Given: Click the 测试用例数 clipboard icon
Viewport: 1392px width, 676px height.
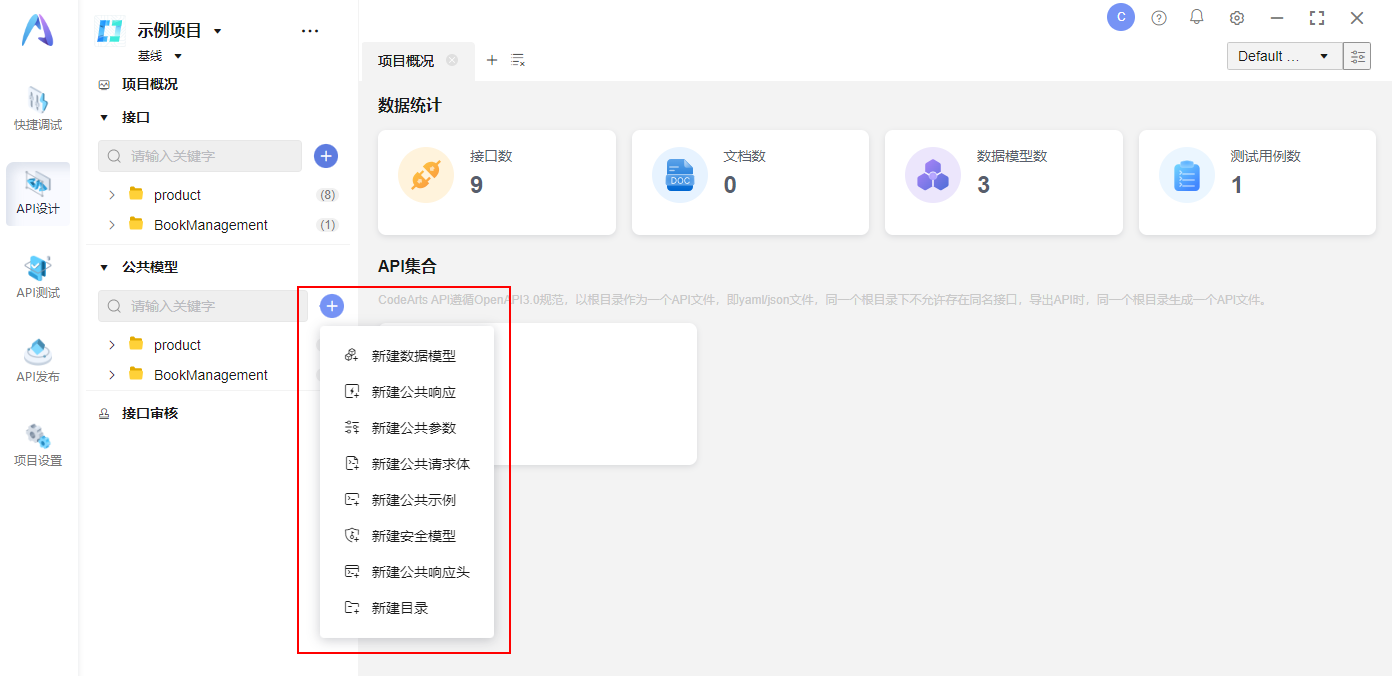Looking at the screenshot, I should coord(1187,175).
